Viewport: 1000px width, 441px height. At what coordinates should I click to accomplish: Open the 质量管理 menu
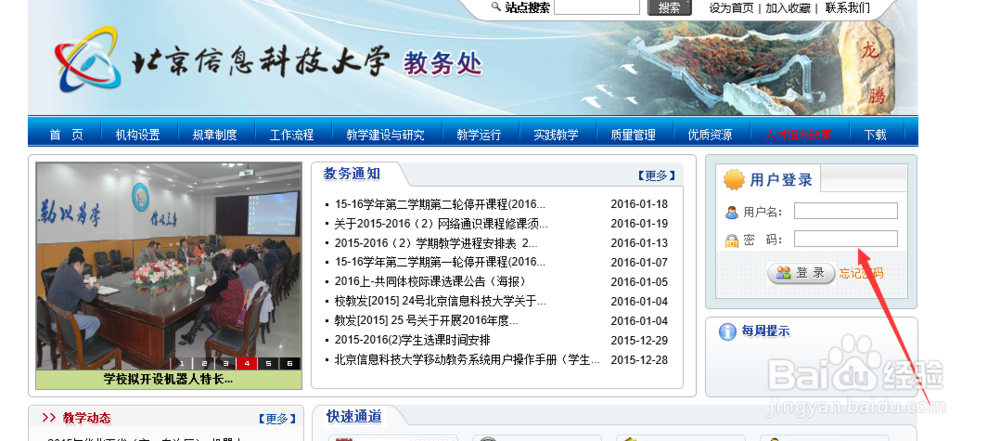633,135
